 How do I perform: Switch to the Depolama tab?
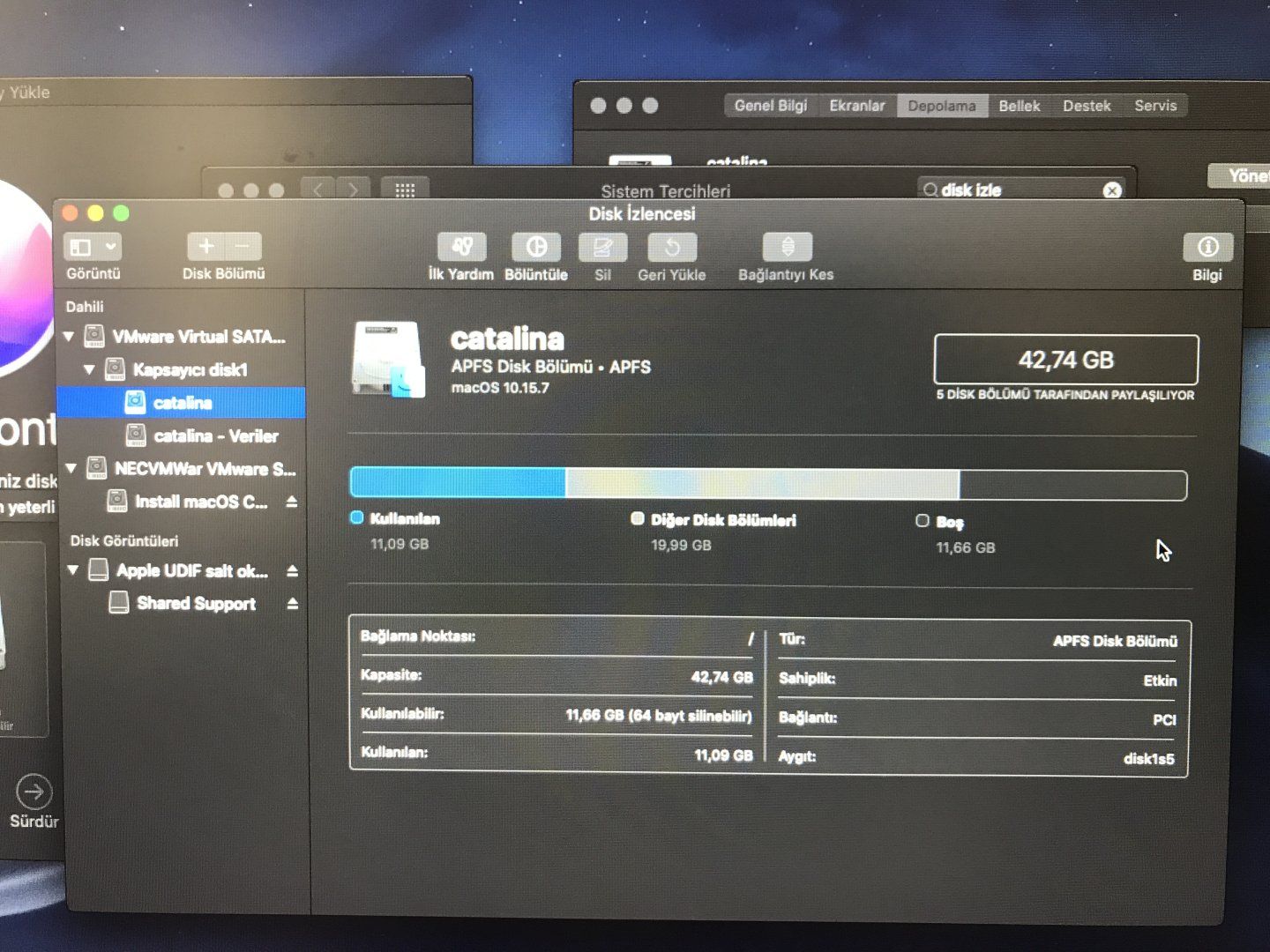[x=942, y=106]
